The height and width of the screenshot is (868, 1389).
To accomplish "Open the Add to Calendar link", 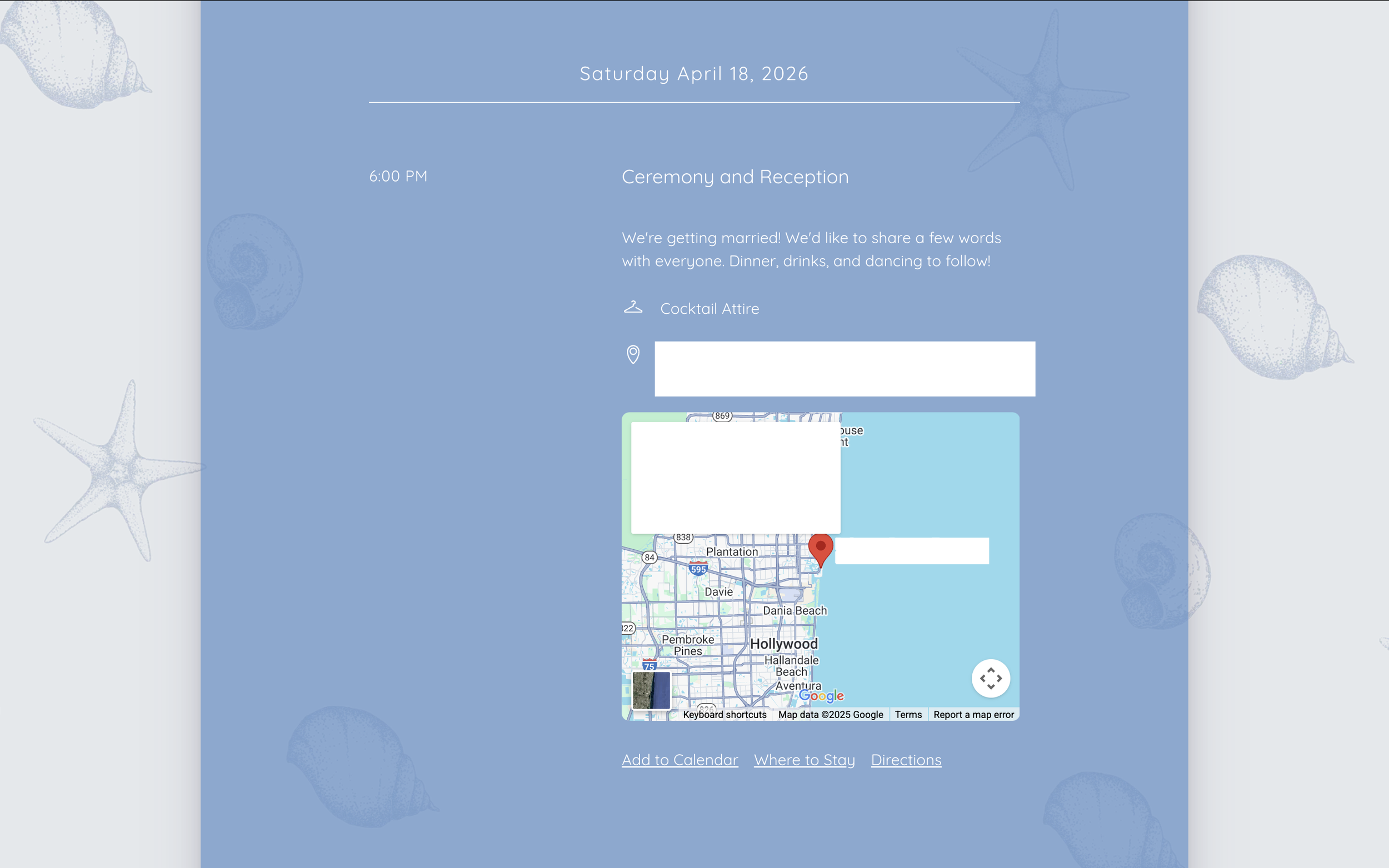I will [679, 759].
